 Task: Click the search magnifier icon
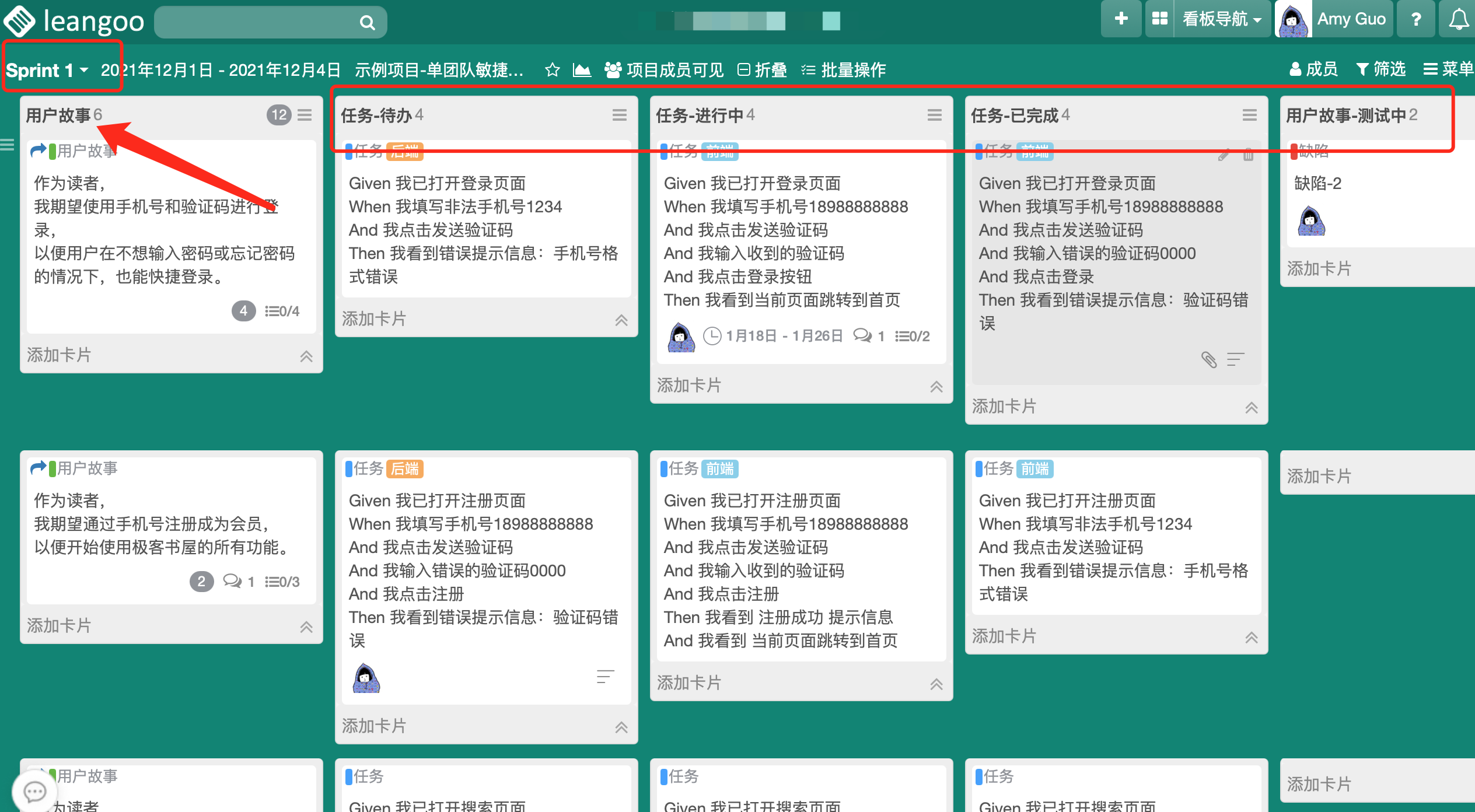367,23
